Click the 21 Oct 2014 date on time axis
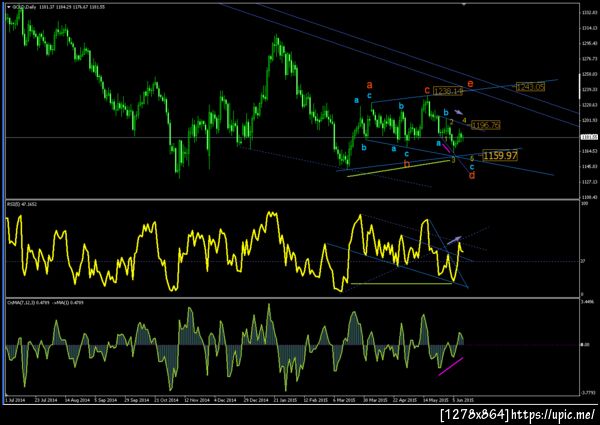Image resolution: width=600 pixels, height=425 pixels. click(168, 400)
